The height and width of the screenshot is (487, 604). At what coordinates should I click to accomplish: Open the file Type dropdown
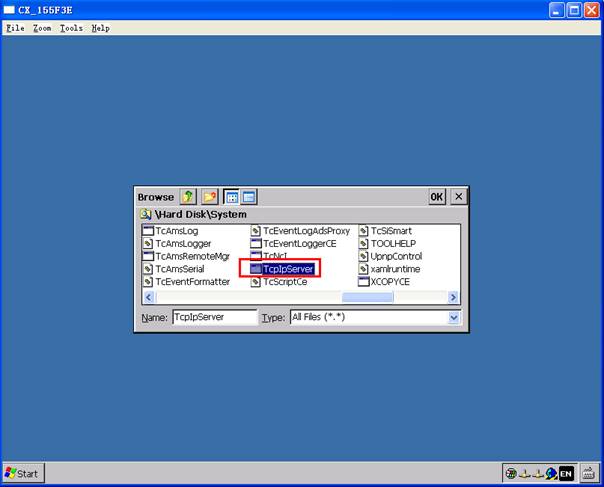tap(453, 317)
